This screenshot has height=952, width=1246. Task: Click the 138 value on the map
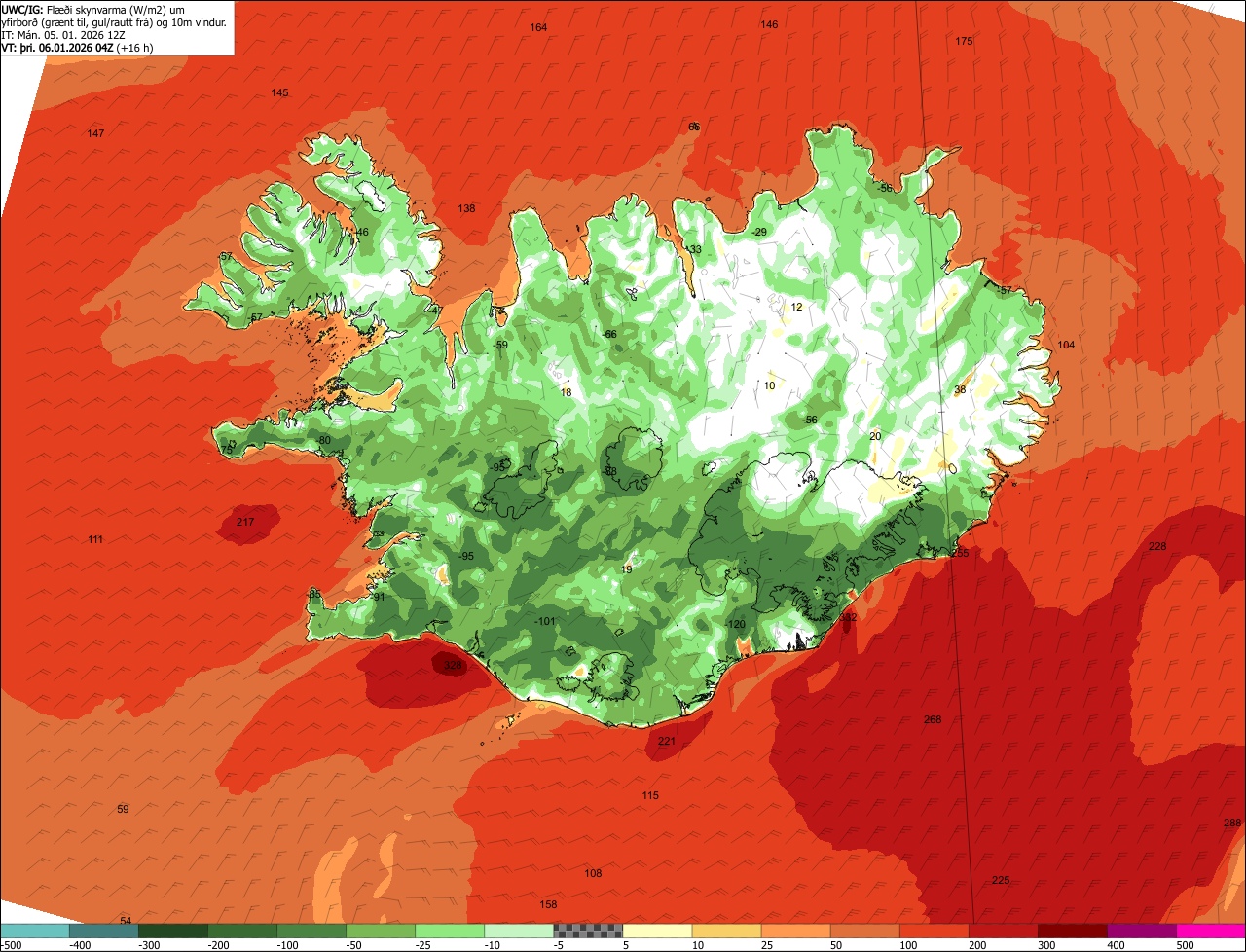(x=467, y=209)
